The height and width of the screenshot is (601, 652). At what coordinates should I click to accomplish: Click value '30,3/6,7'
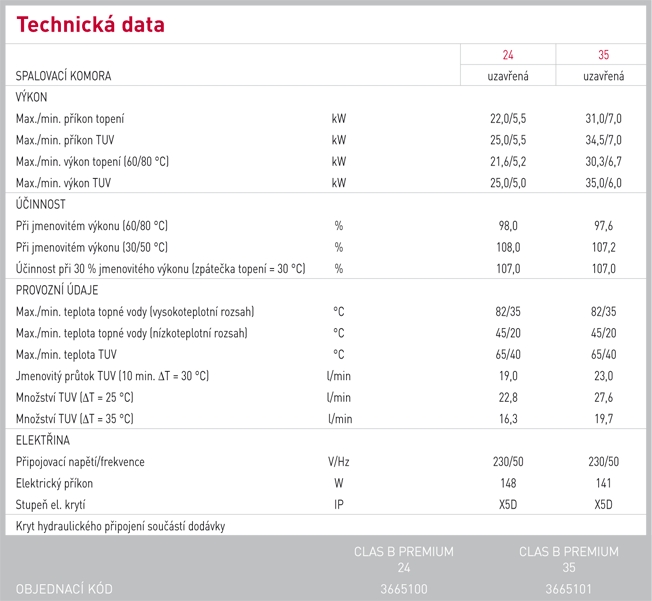click(x=603, y=161)
